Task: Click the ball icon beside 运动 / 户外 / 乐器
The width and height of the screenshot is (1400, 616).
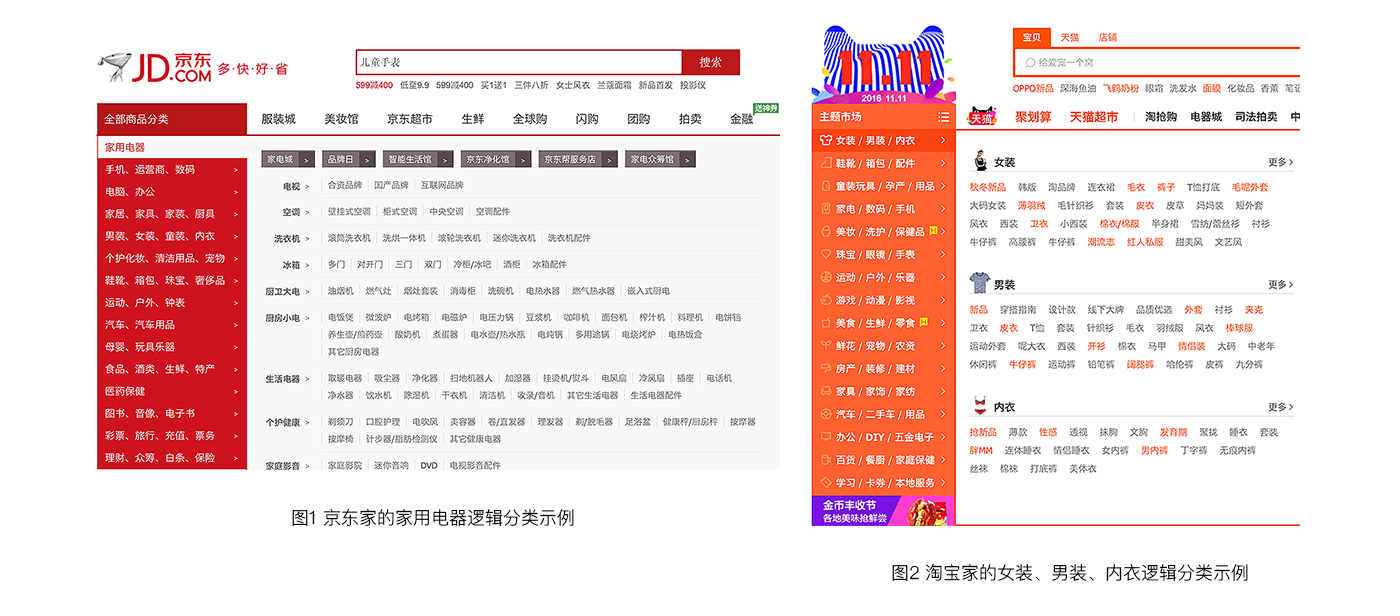Action: point(825,277)
